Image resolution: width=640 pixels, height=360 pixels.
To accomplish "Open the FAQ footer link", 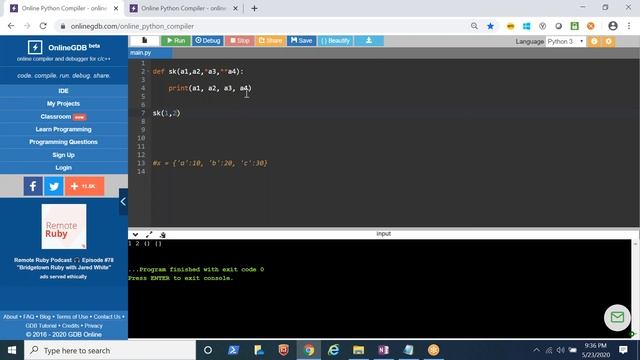I will (x=29, y=317).
